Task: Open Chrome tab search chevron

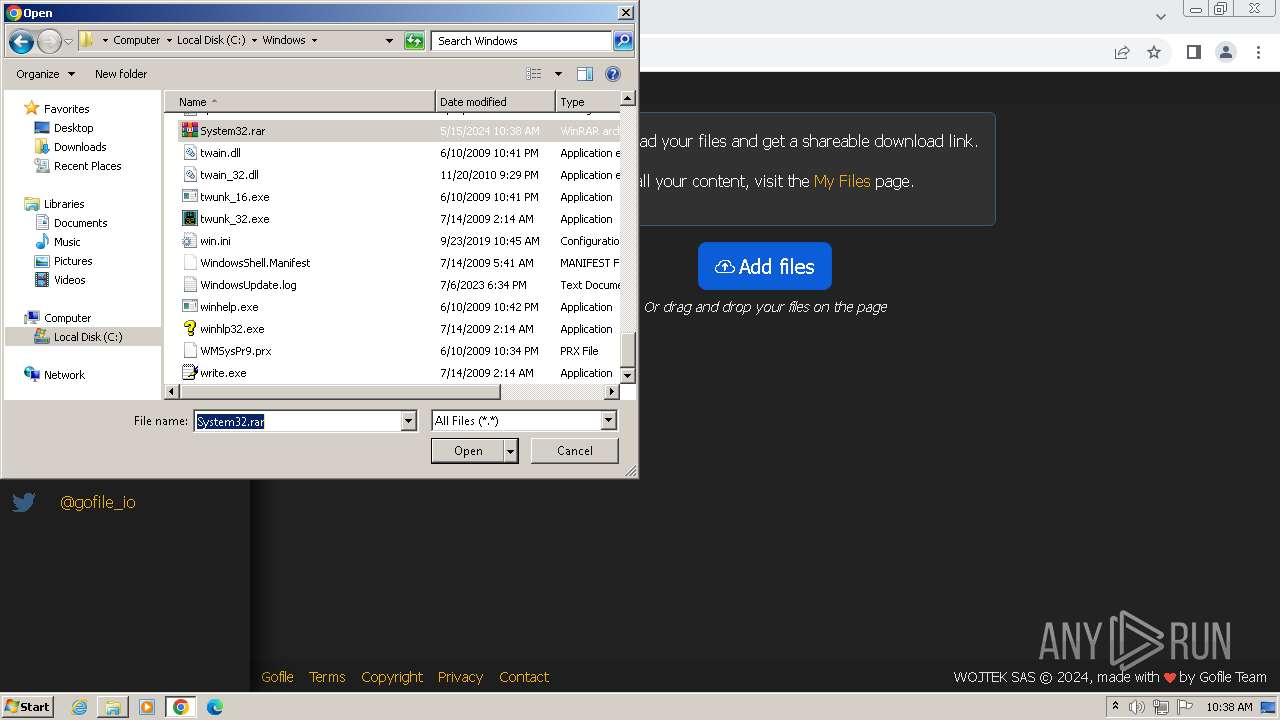Action: click(1160, 16)
